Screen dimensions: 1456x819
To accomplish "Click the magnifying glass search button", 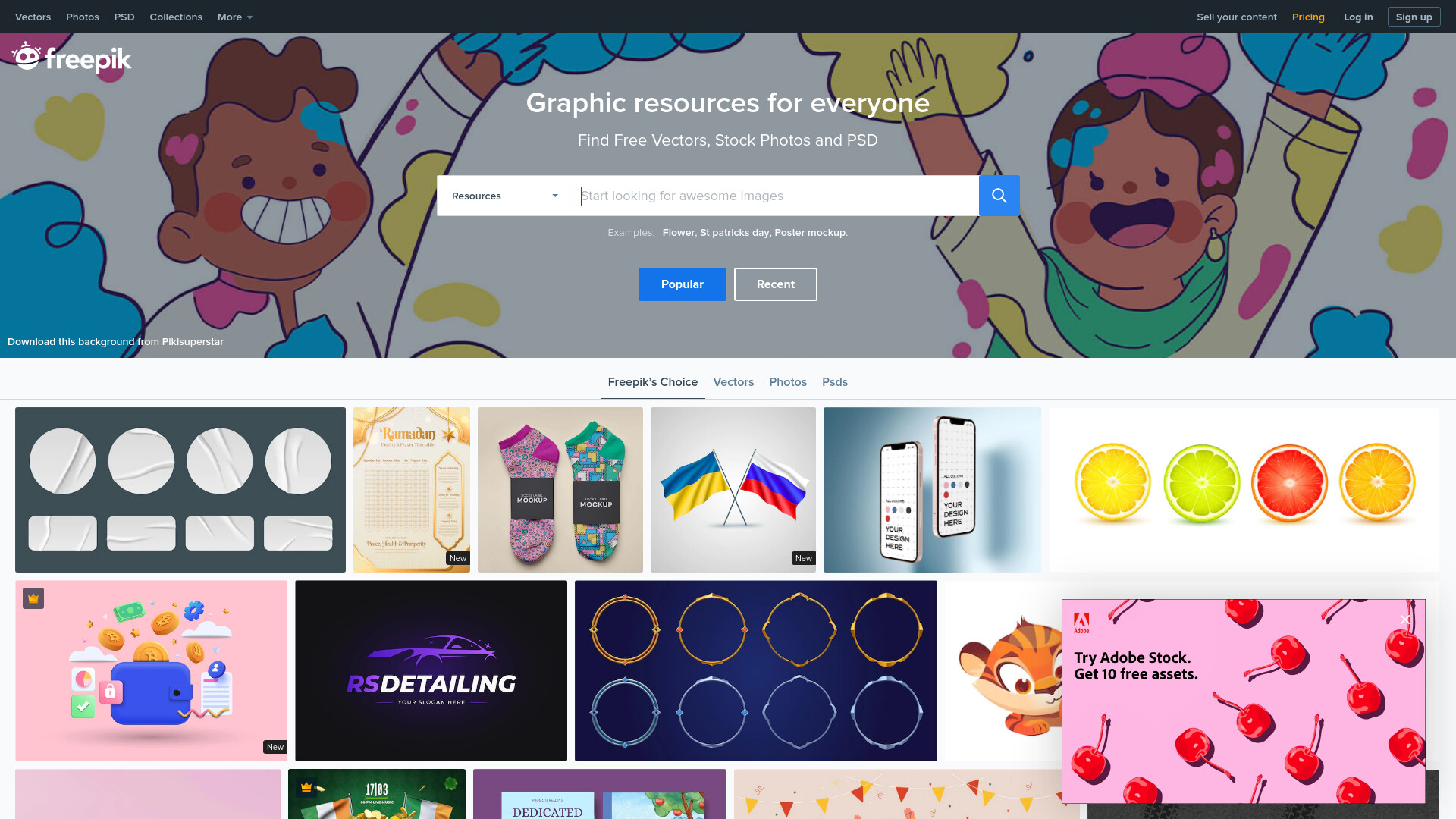I will pos(999,196).
